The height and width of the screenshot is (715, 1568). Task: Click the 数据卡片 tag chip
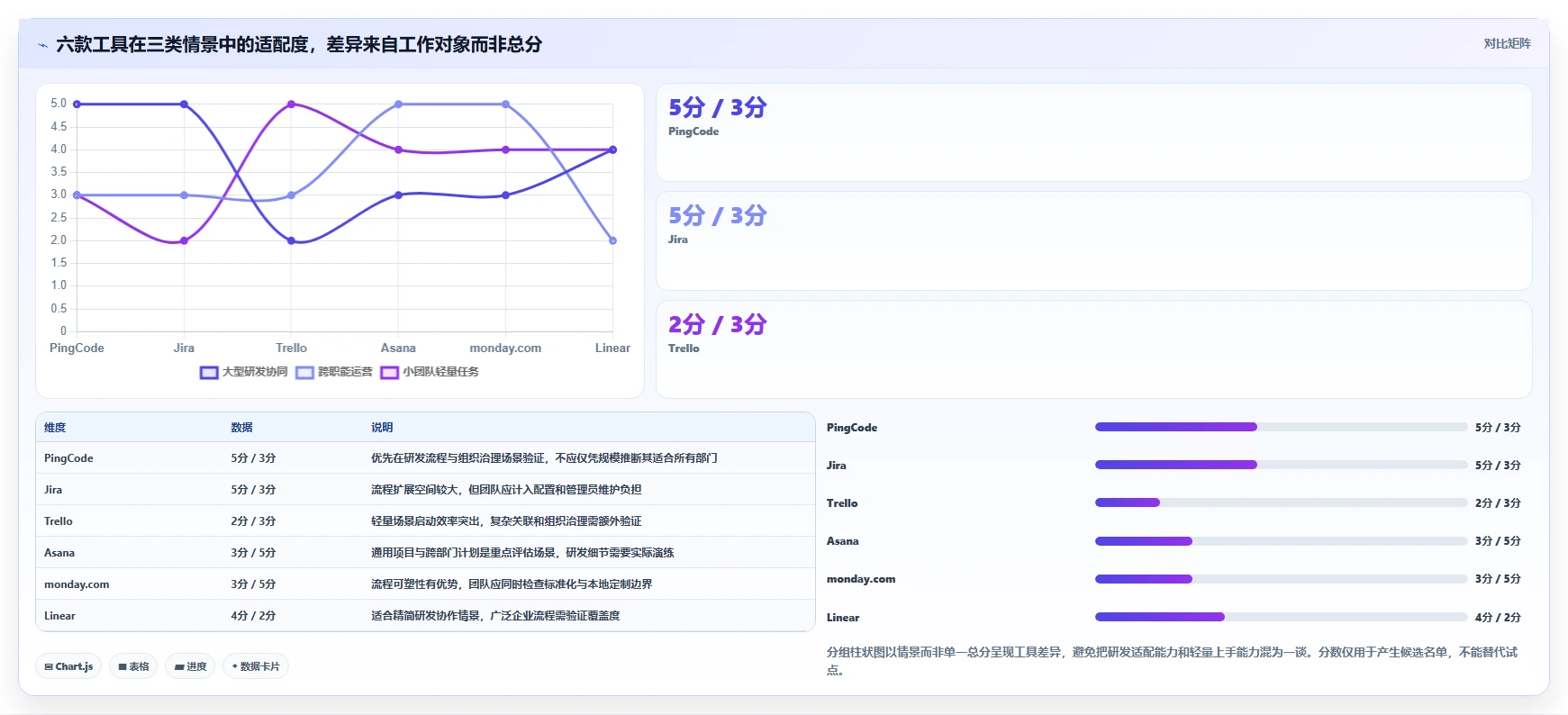point(256,666)
